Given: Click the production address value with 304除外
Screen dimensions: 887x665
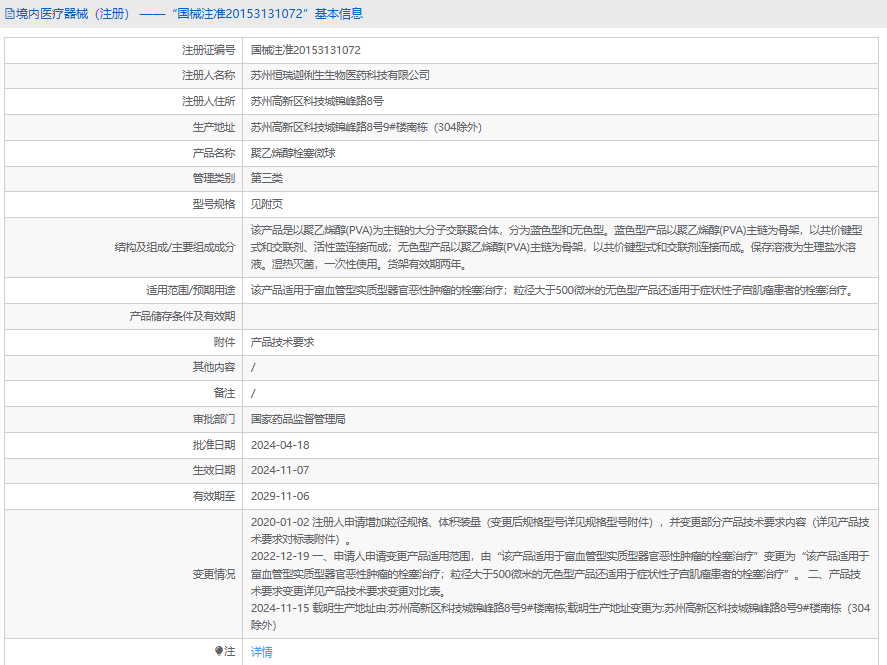Looking at the screenshot, I should click(366, 127).
